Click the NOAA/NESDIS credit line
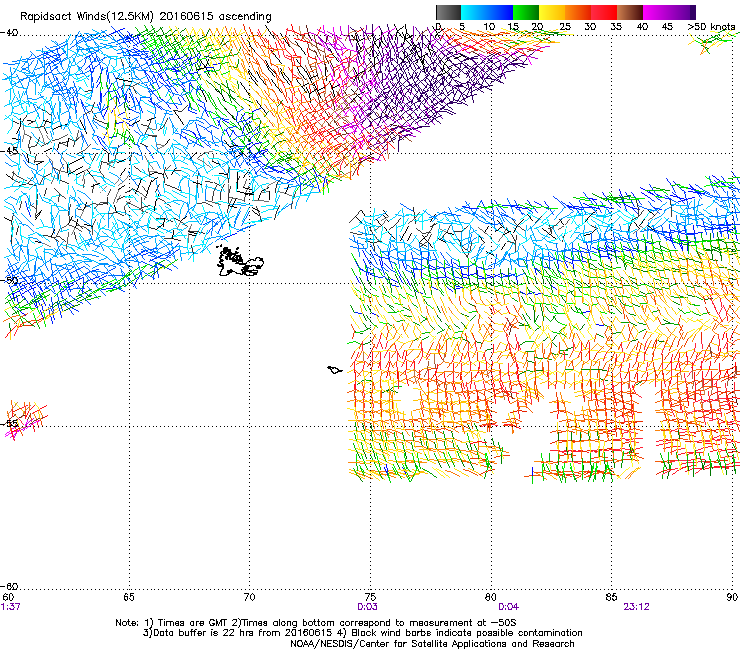 (432, 643)
